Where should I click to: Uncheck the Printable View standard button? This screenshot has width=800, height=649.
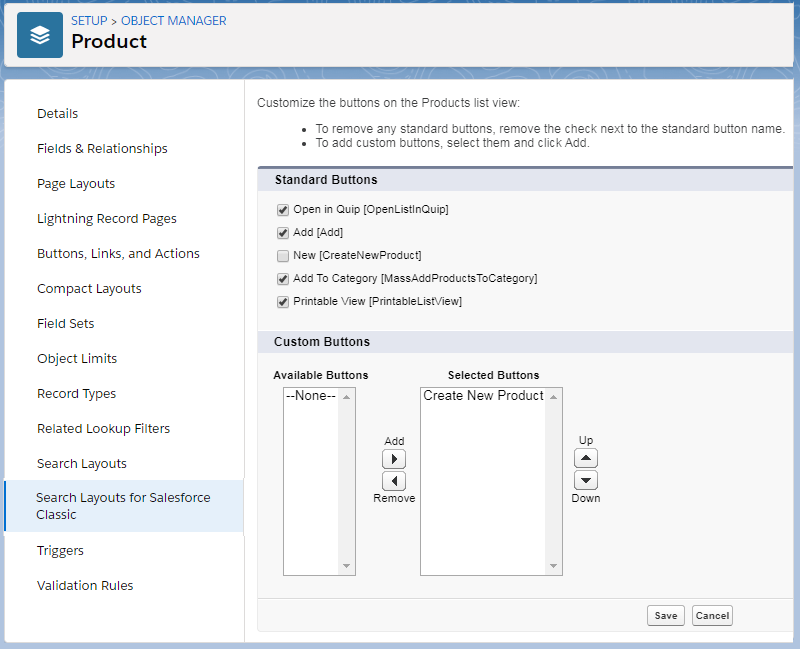pyautogui.click(x=283, y=301)
